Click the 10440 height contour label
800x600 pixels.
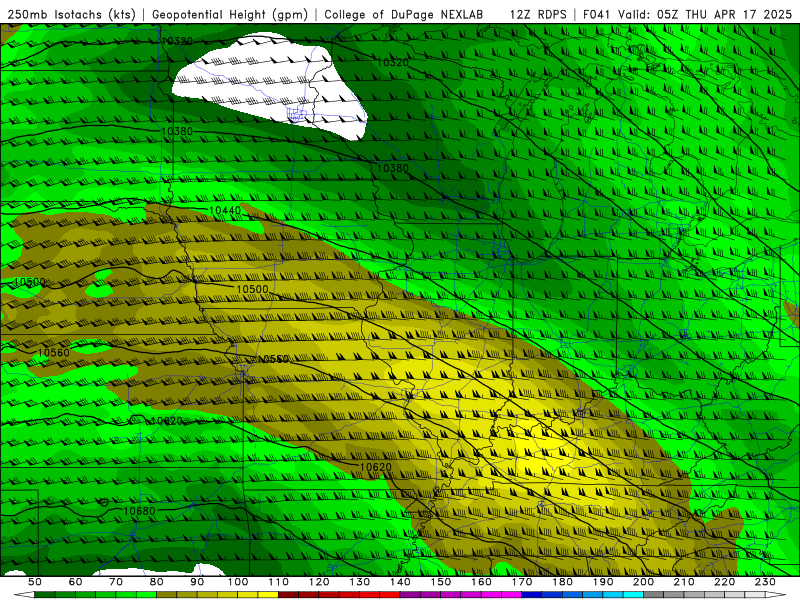tap(224, 210)
